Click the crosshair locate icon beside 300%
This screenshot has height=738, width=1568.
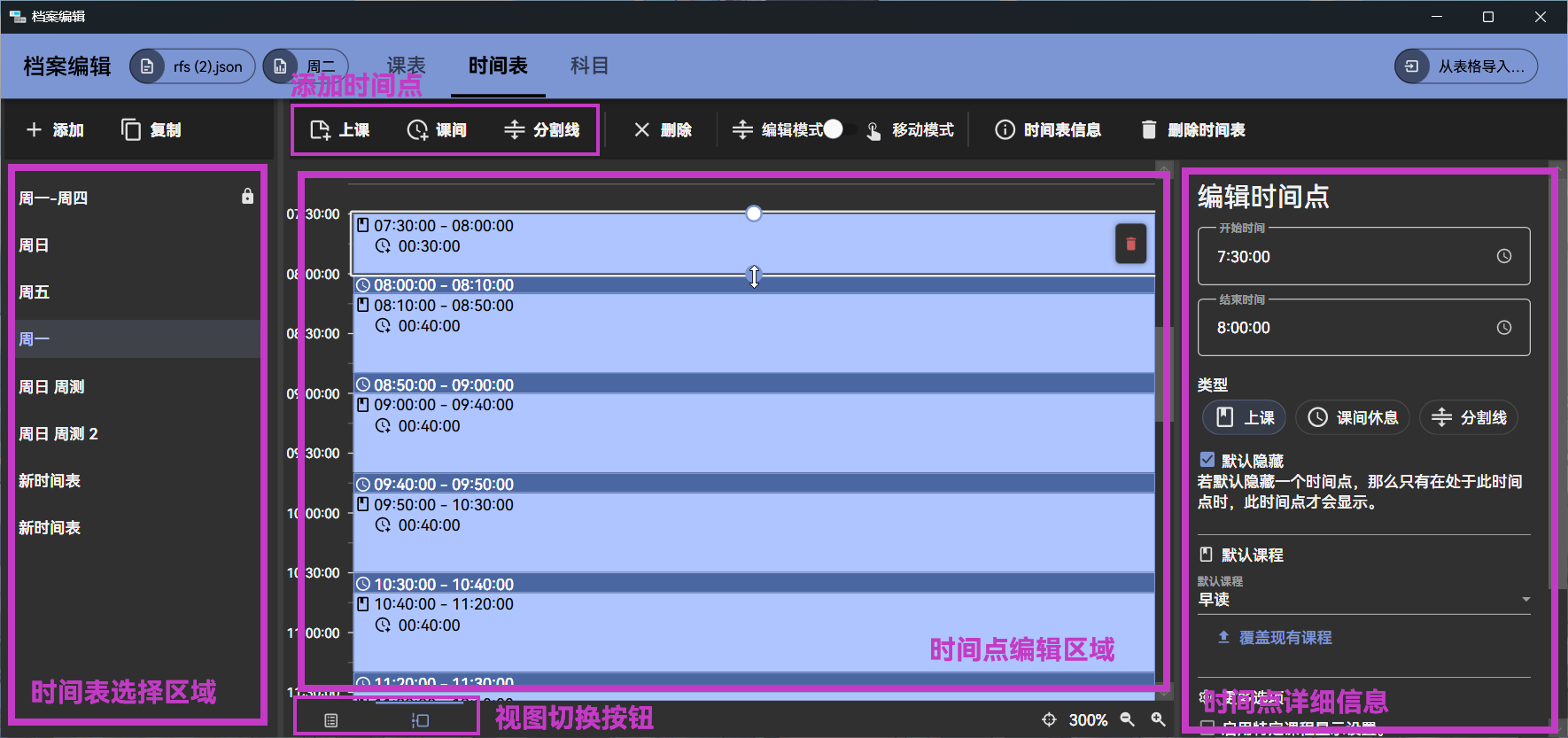tap(1049, 719)
